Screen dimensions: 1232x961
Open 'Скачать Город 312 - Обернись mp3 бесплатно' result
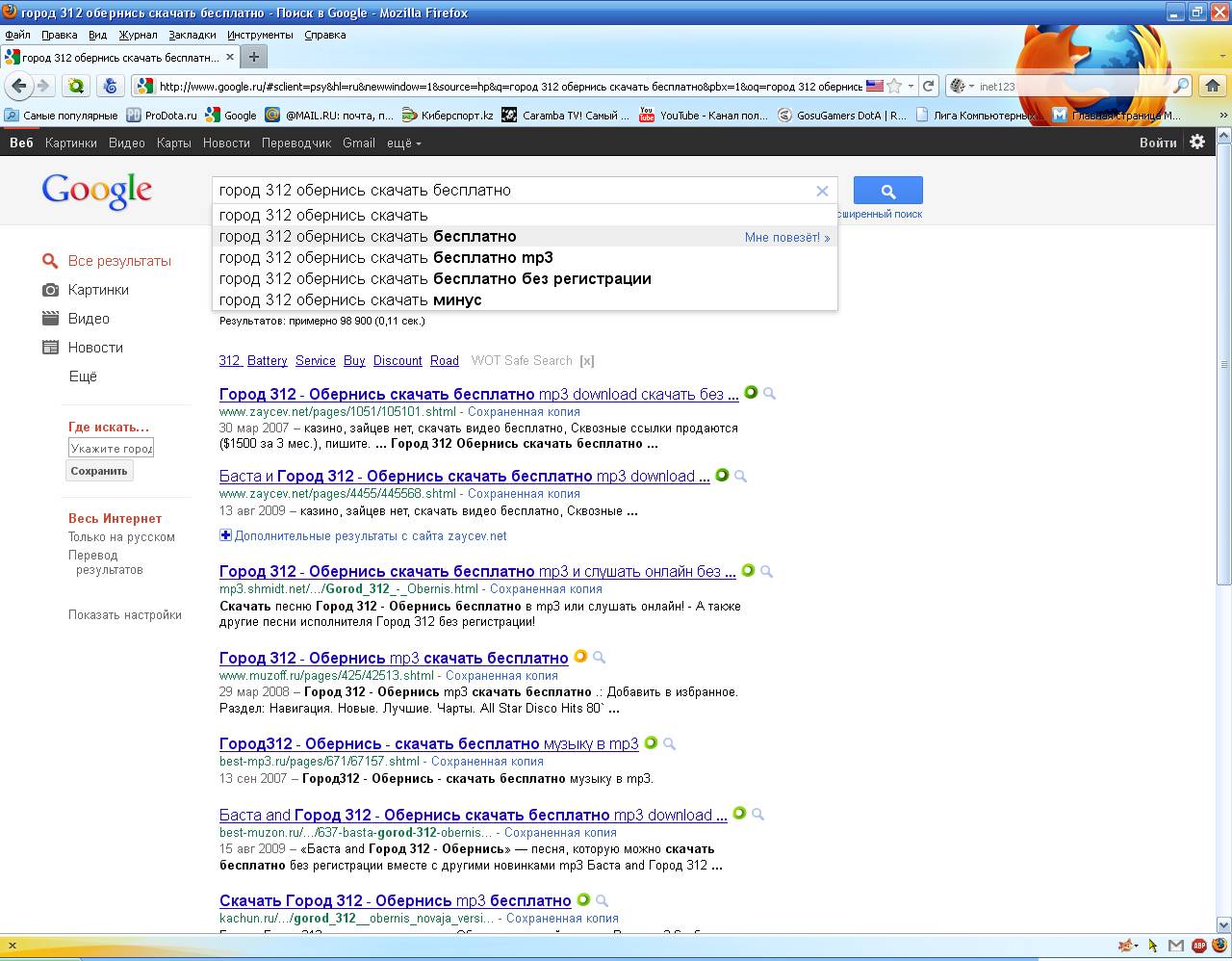point(395,900)
